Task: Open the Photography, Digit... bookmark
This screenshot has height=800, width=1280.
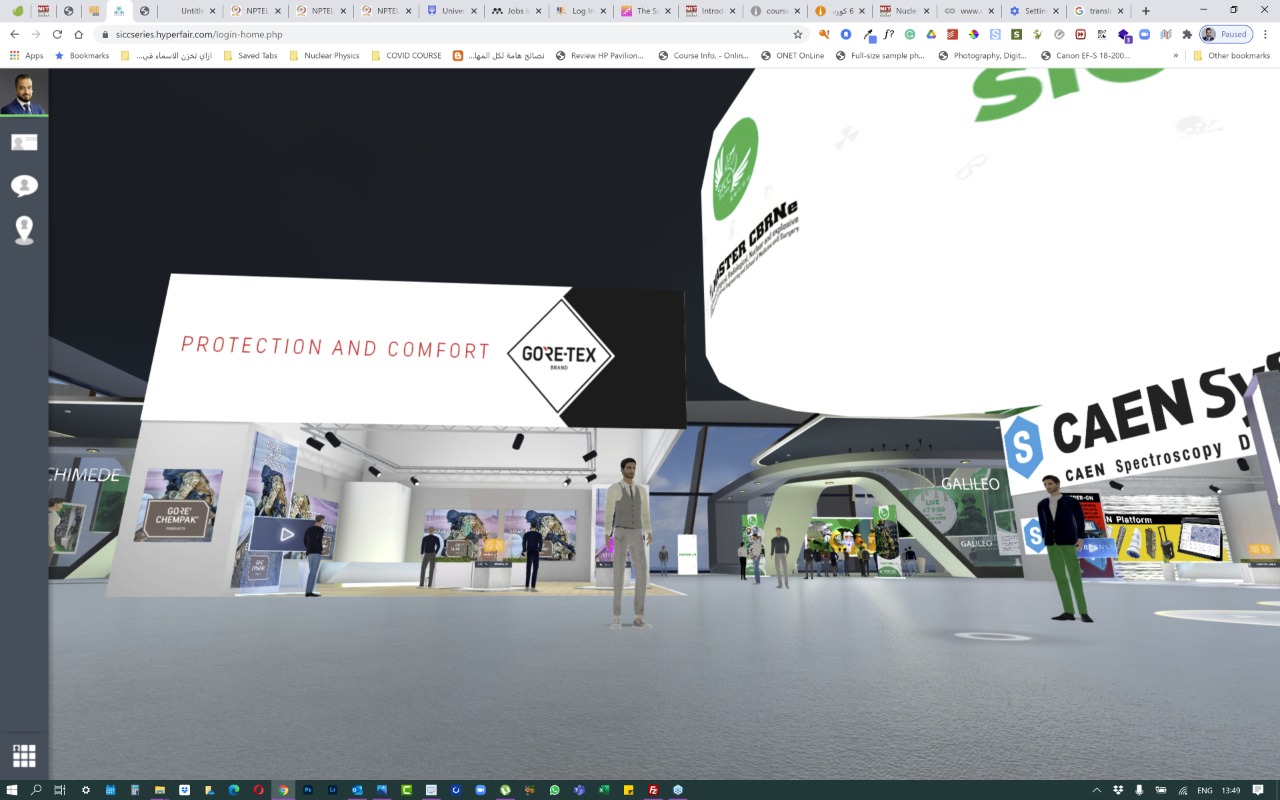Action: pyautogui.click(x=983, y=56)
